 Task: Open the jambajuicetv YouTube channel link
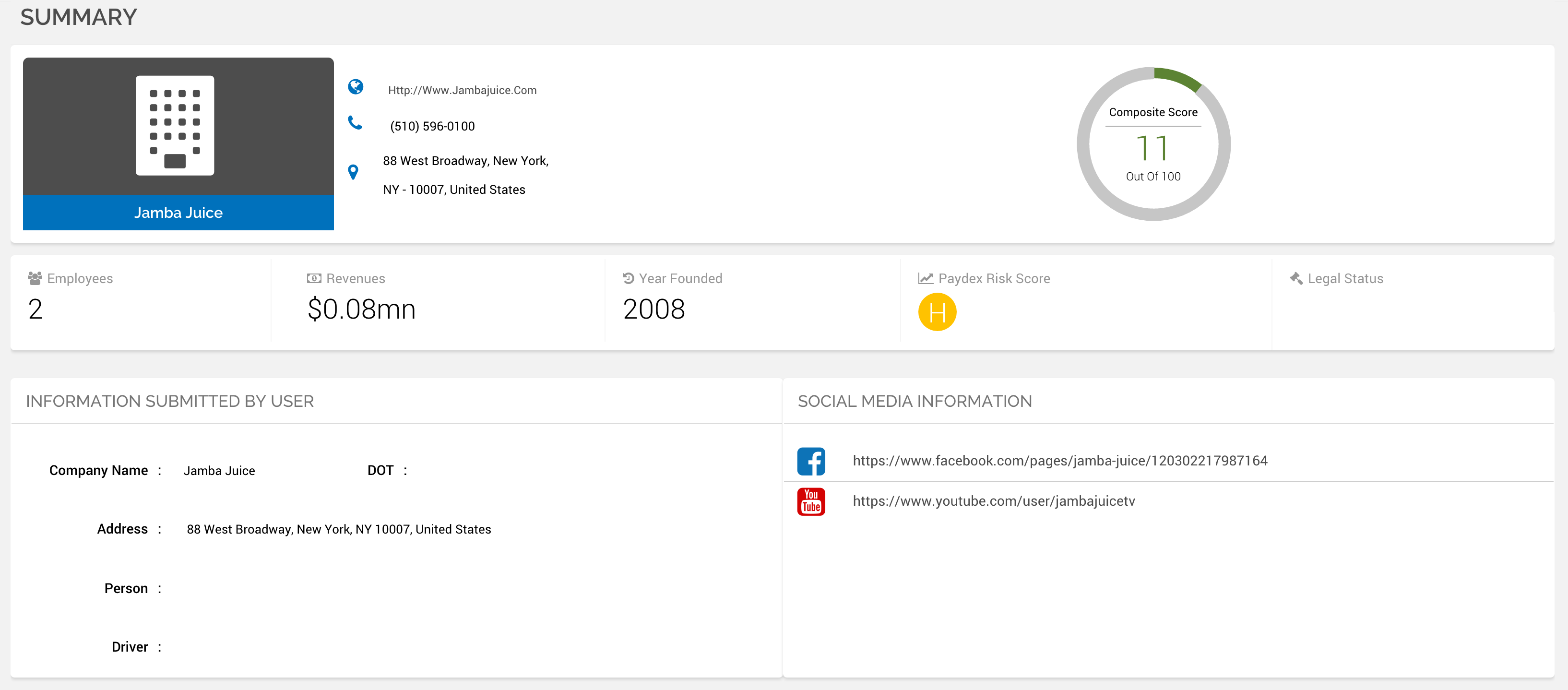tap(993, 501)
